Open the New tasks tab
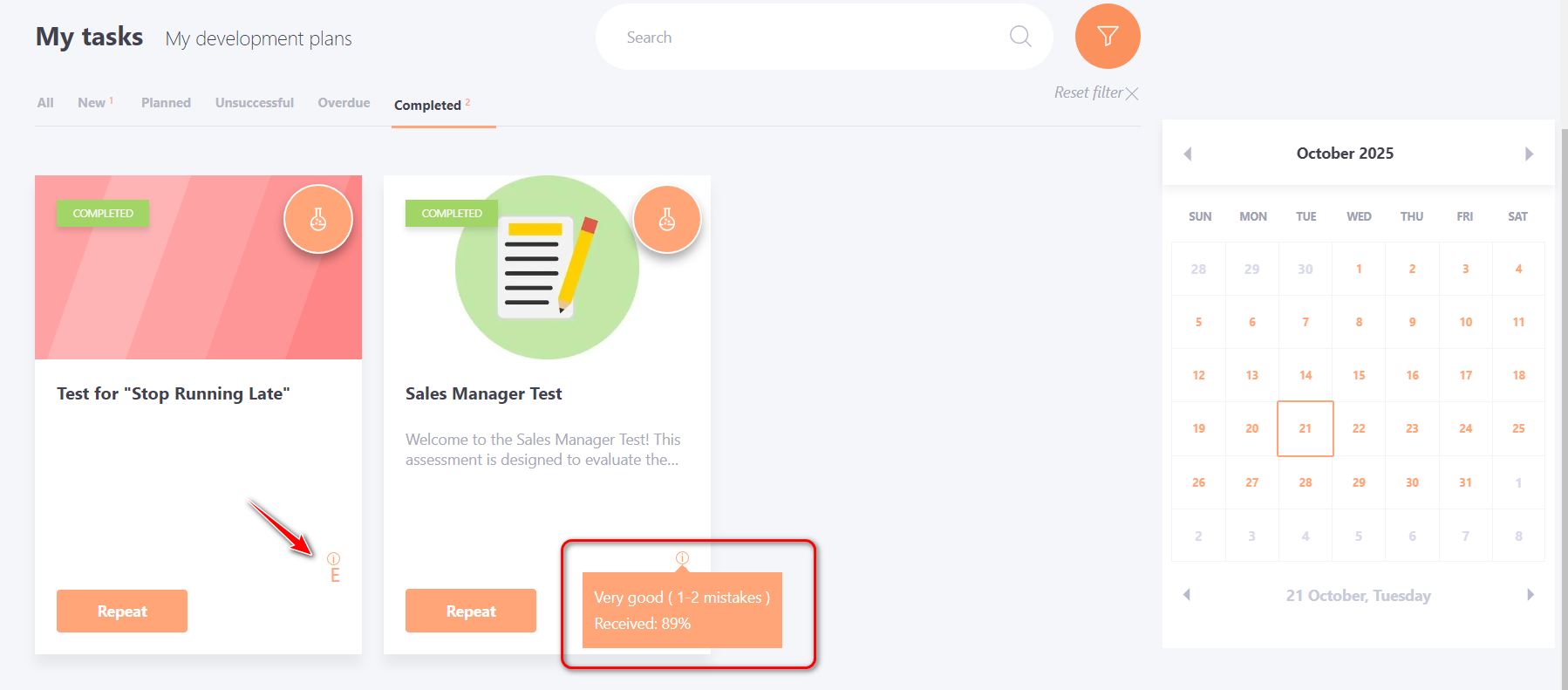 [92, 103]
